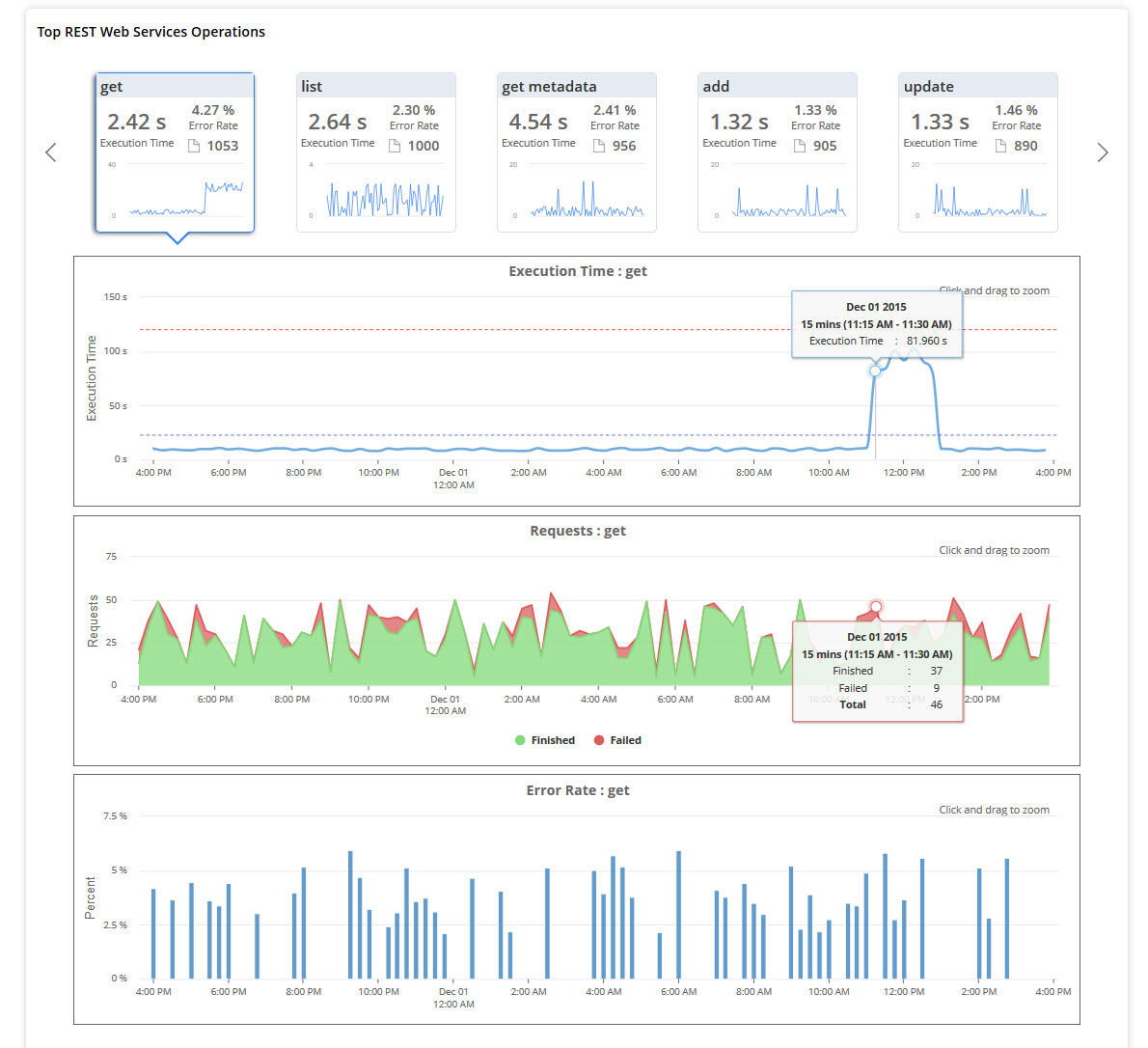This screenshot has width=1148, height=1048.
Task: Select the get metadata operation card
Action: 576,152
